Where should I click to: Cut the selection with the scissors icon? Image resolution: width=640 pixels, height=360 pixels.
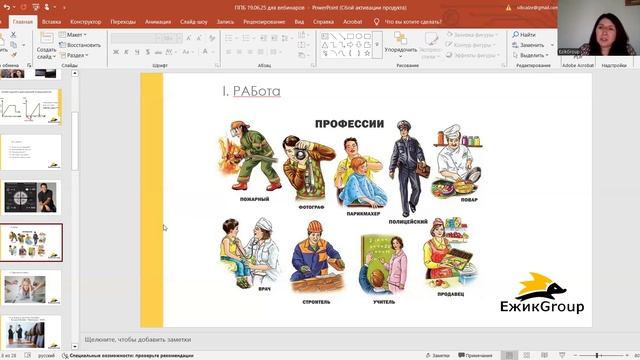click(13, 35)
